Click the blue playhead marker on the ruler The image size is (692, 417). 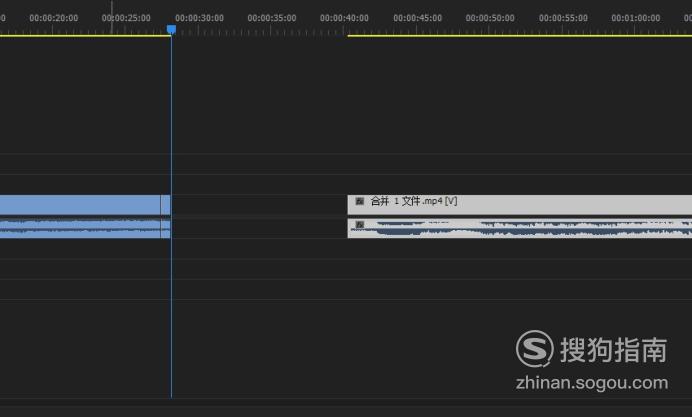[x=171, y=30]
